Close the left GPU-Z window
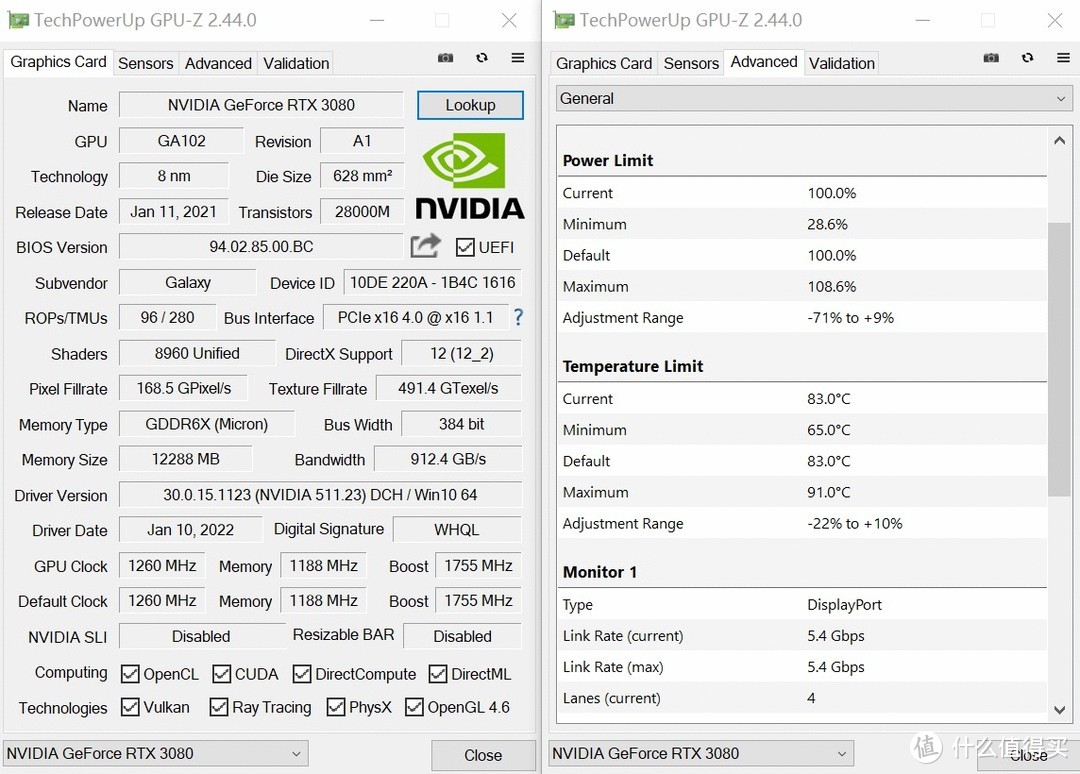Viewport: 1080px width, 774px height. (x=509, y=21)
